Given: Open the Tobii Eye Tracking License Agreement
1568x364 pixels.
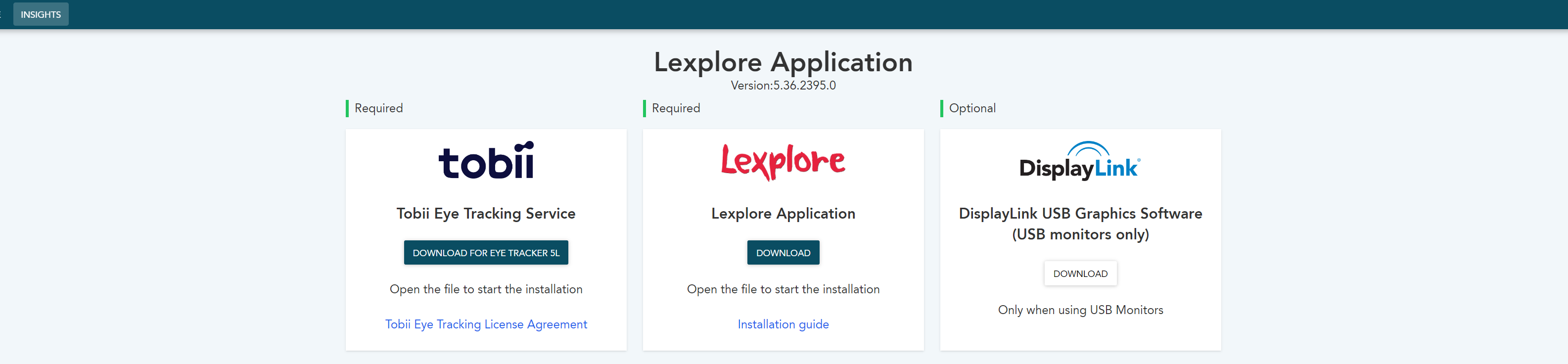Looking at the screenshot, I should click(486, 324).
